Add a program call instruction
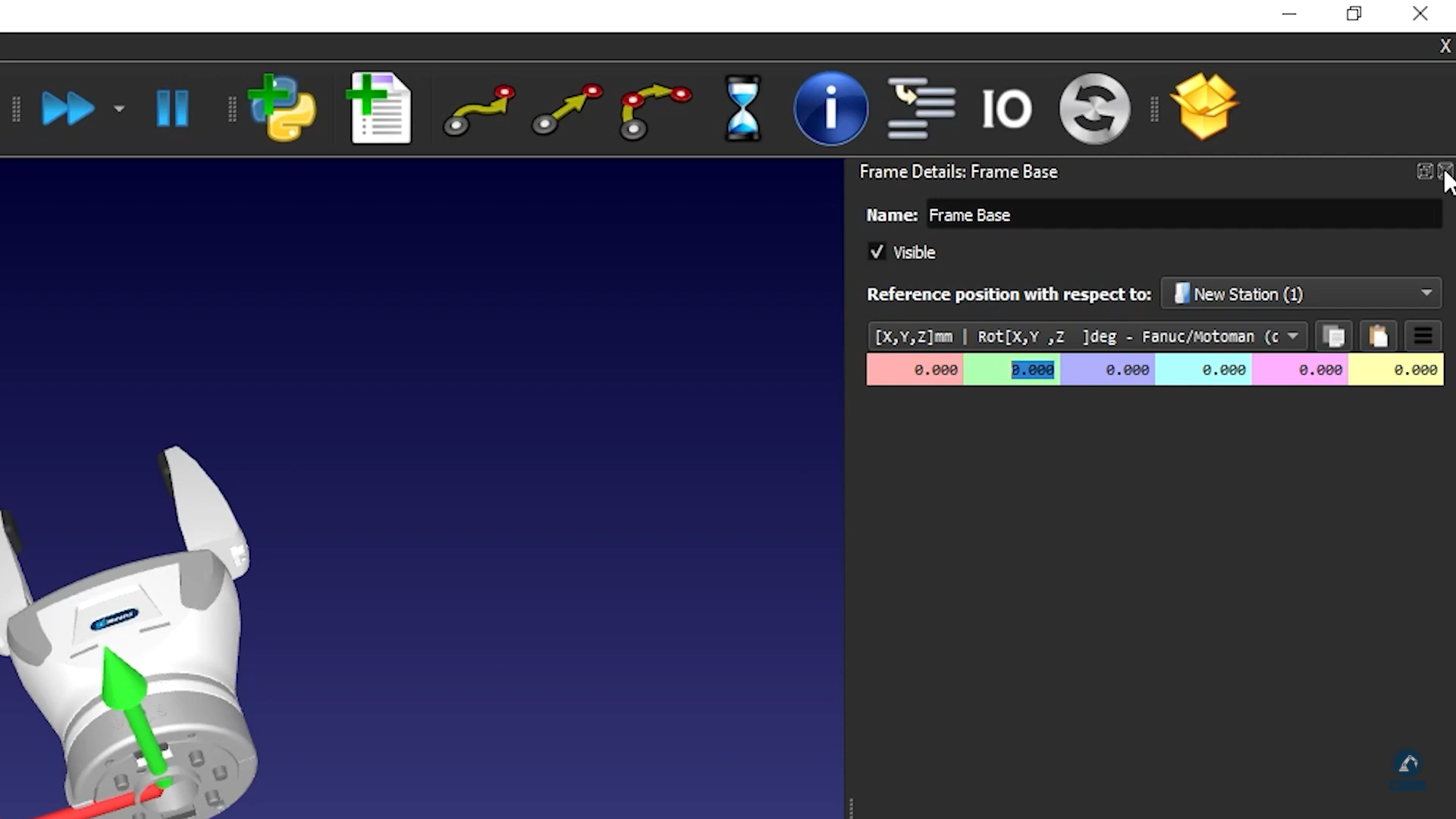The image size is (1456, 819). (921, 108)
